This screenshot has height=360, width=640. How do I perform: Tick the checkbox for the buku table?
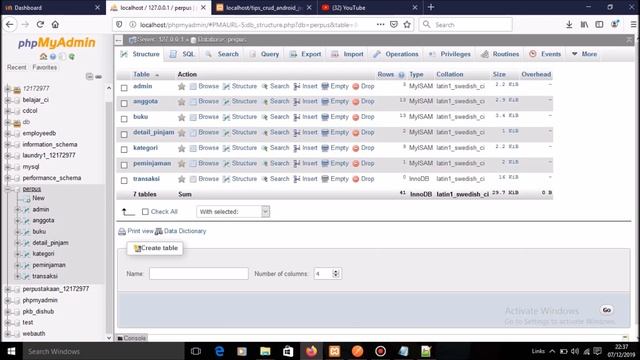coord(124,118)
